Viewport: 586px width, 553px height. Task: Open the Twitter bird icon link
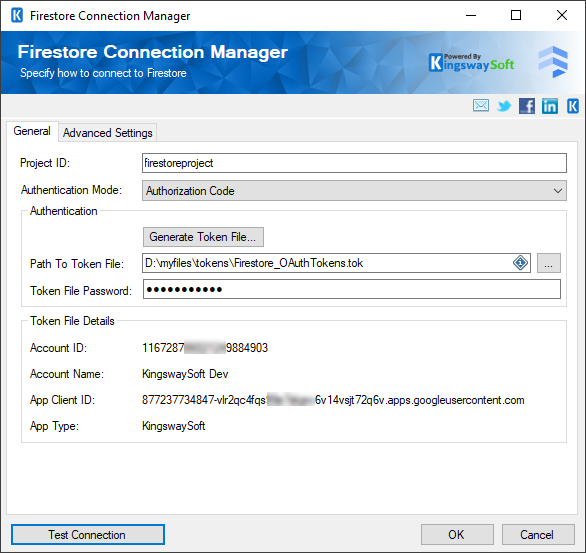[x=504, y=106]
